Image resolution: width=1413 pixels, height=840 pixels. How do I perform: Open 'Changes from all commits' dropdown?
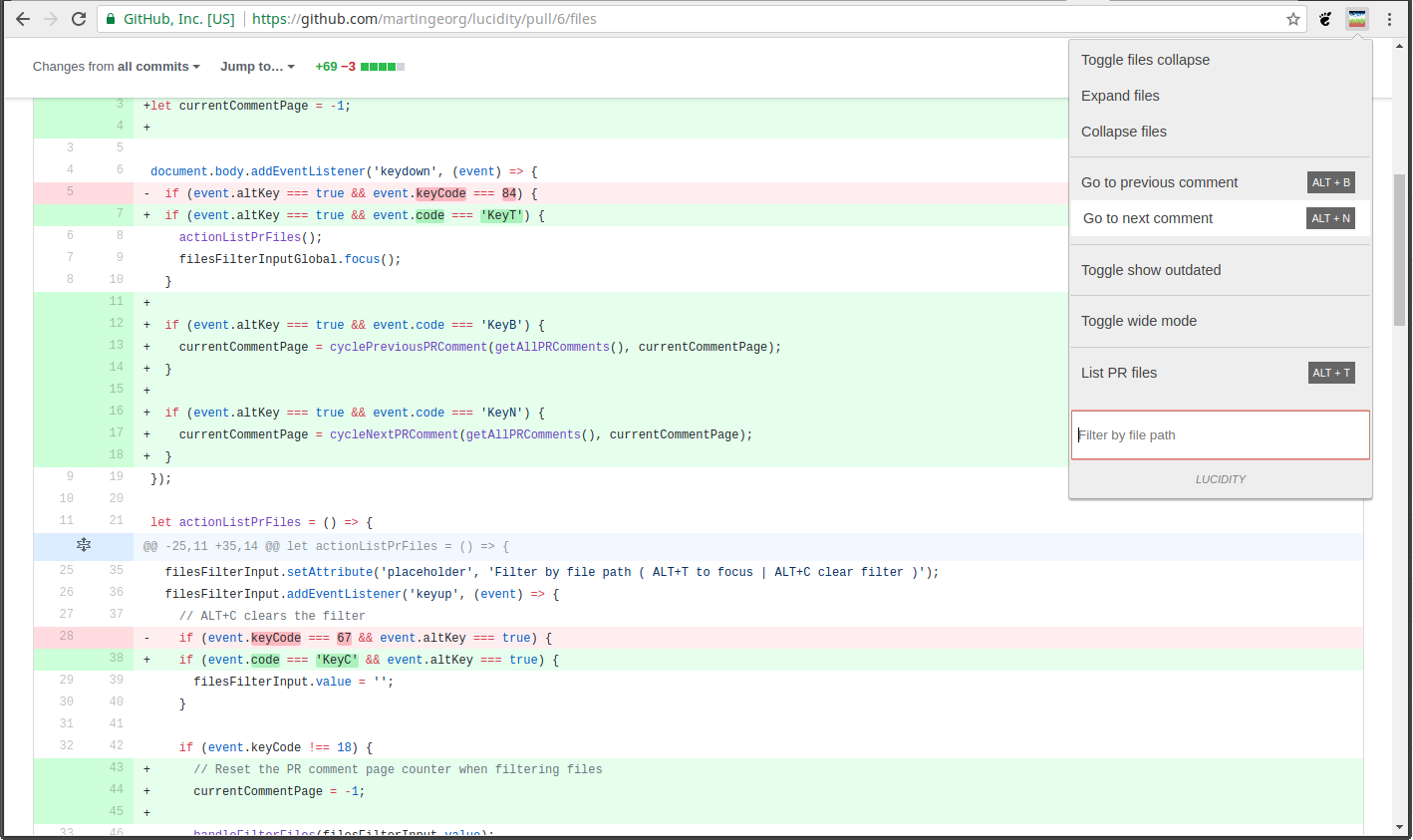(116, 67)
